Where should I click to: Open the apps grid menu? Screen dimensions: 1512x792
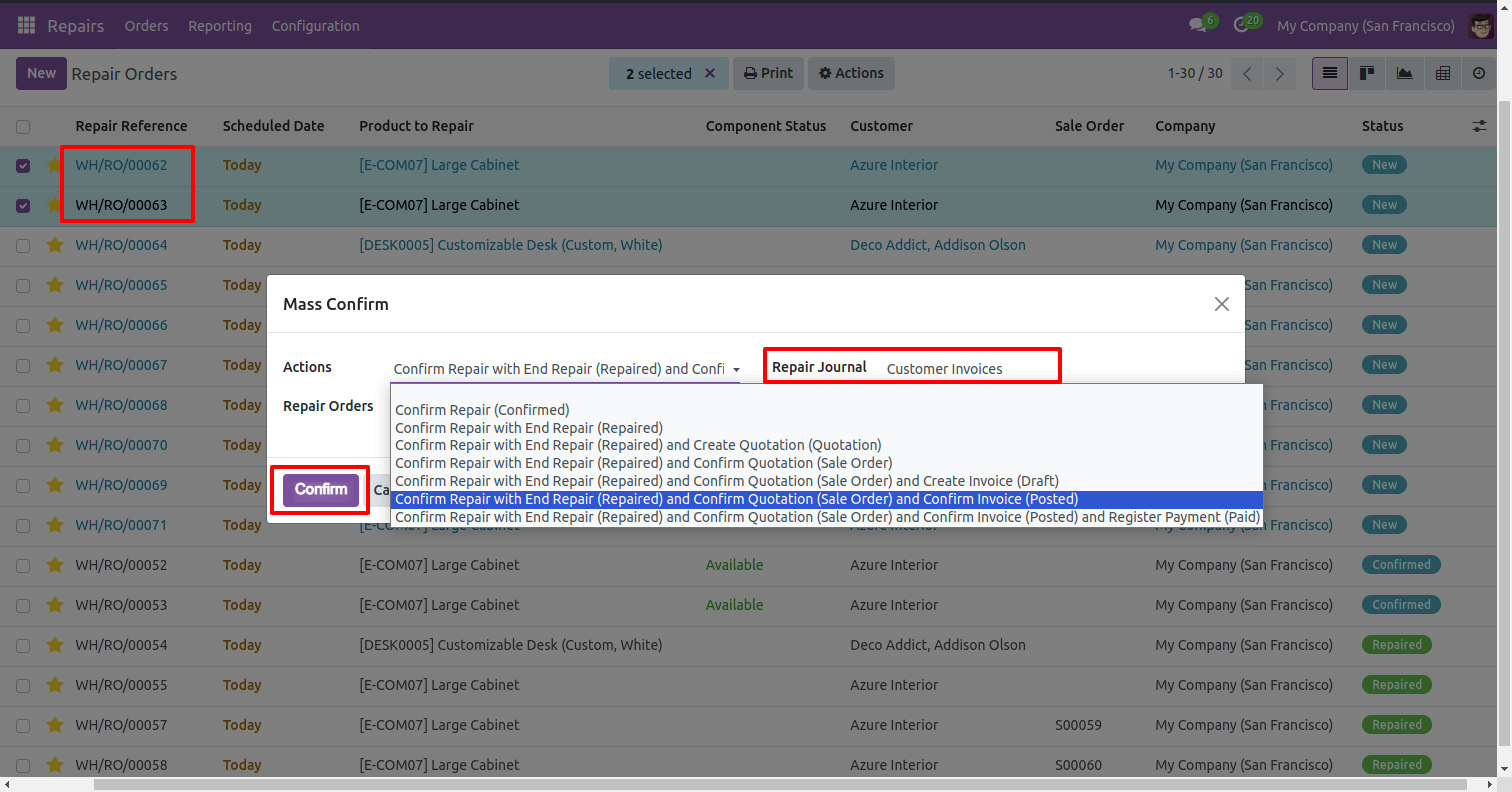coord(27,26)
